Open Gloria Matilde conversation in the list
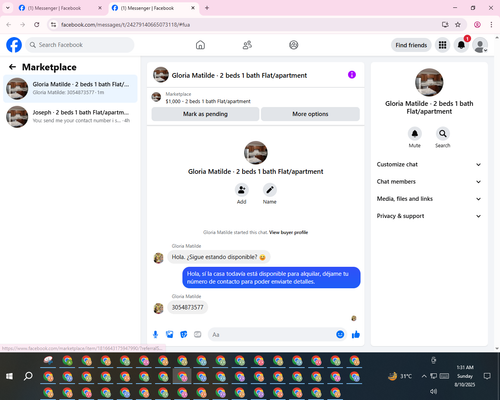The image size is (500, 400). click(x=70, y=89)
